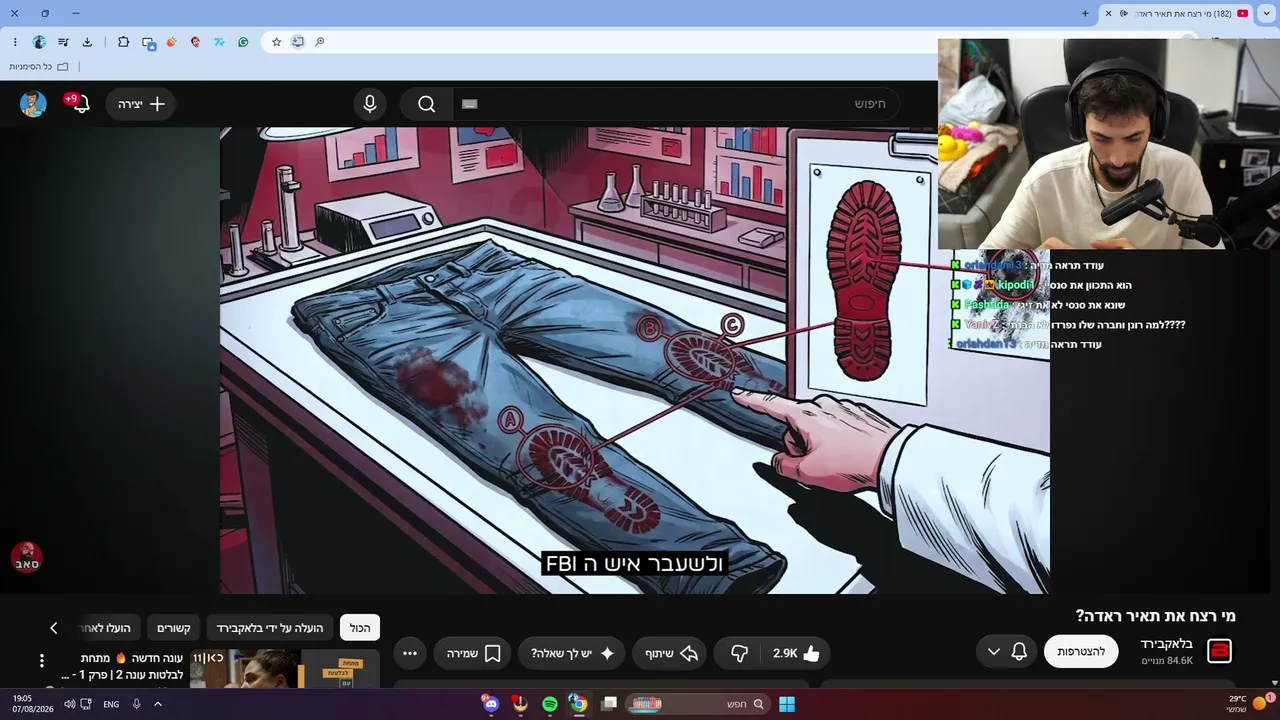Click the video player to pause

pyautogui.click(x=634, y=360)
